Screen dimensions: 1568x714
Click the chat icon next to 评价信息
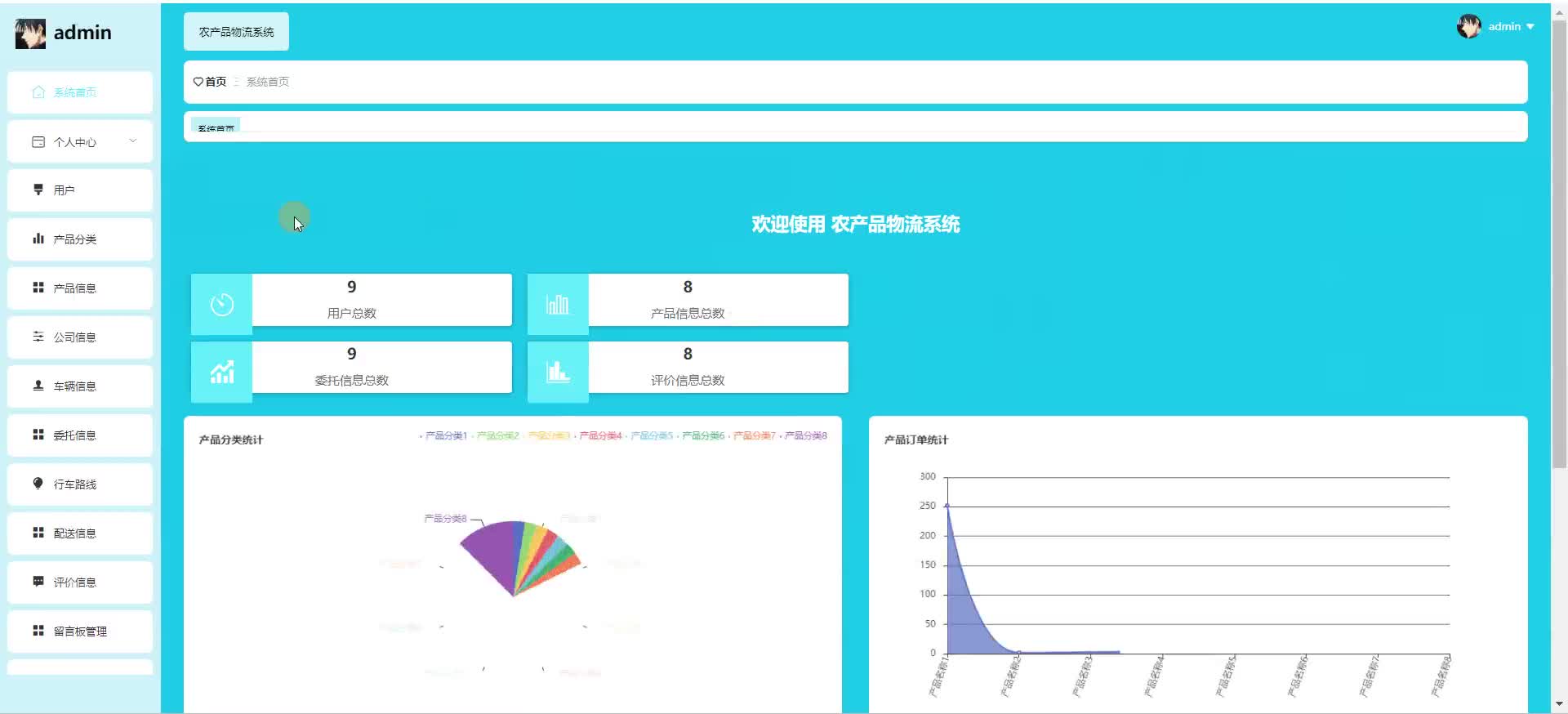tap(38, 582)
